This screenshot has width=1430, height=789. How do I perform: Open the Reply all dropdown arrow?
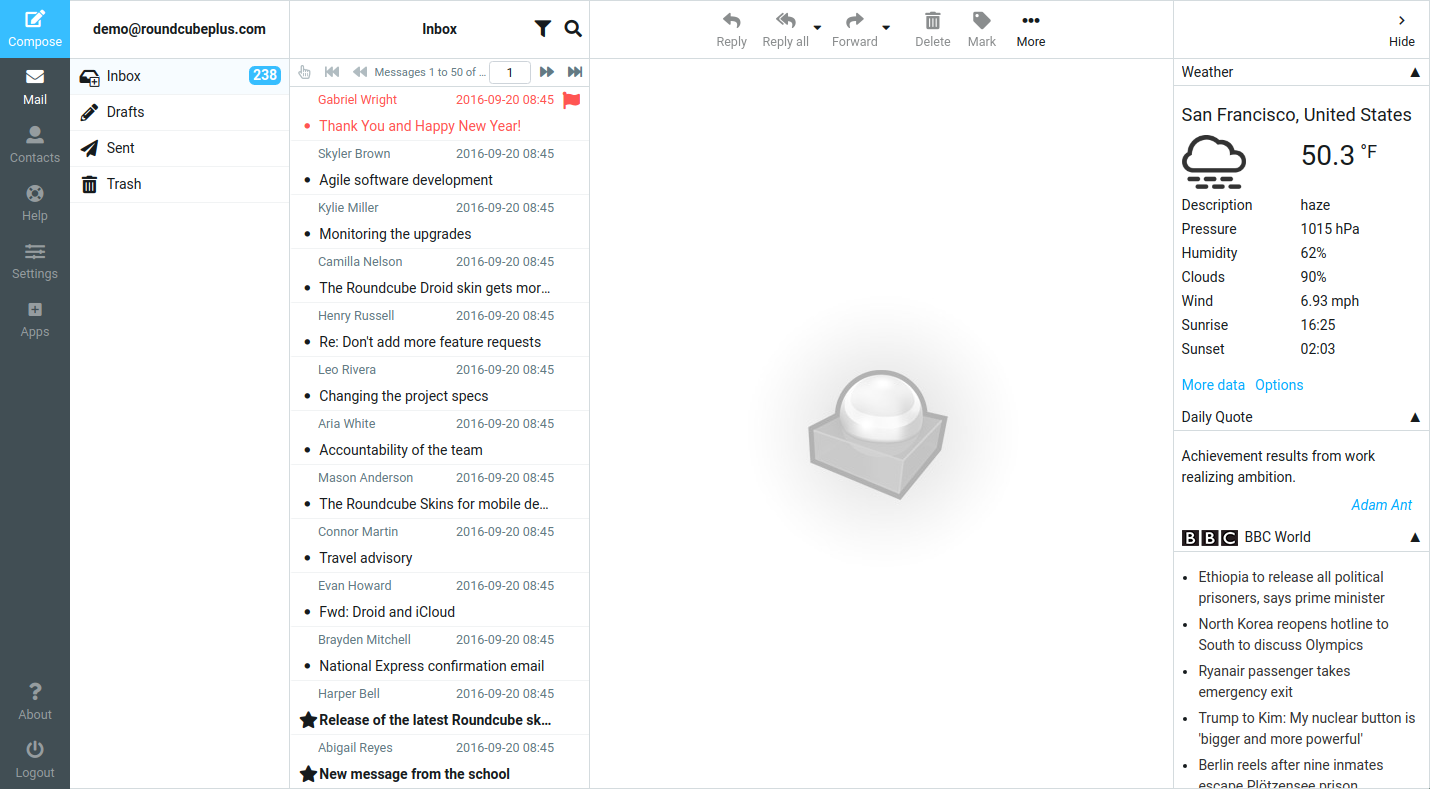click(x=817, y=28)
